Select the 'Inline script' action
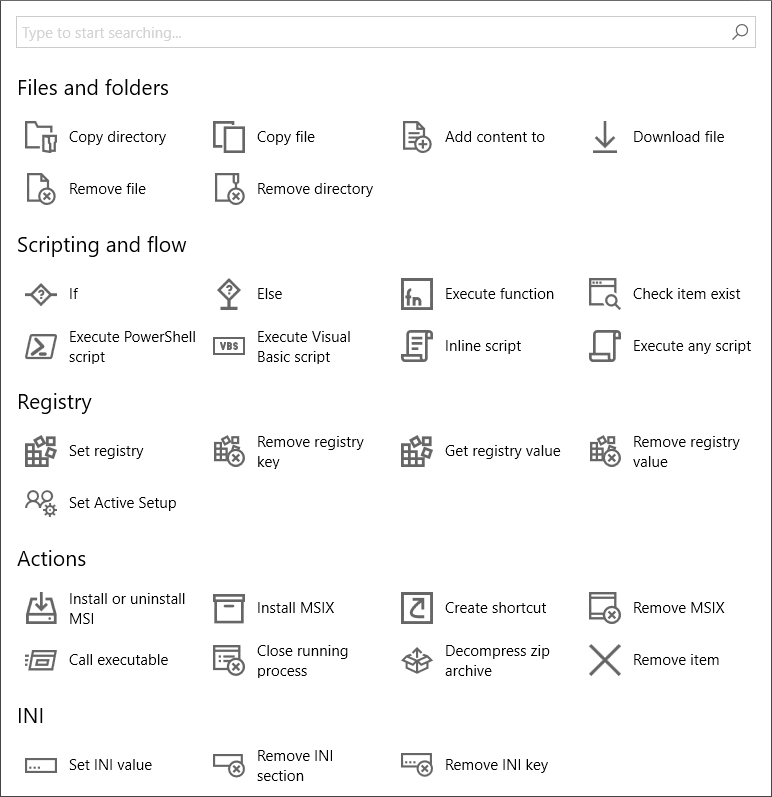Viewport: 772px width, 797px height. (x=483, y=346)
